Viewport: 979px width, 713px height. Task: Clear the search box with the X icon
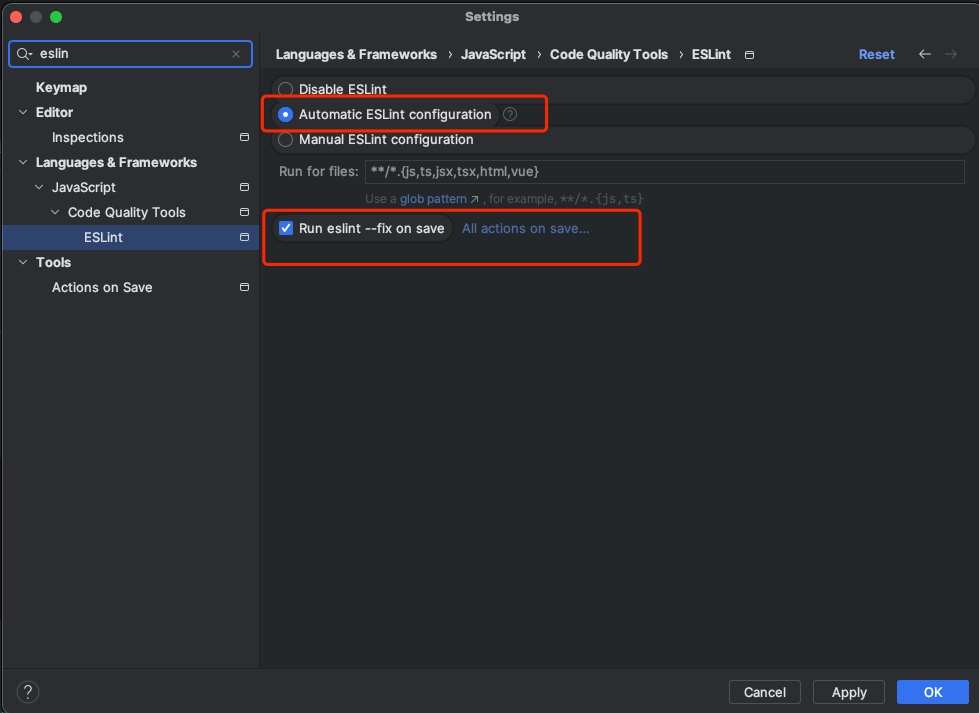click(236, 53)
